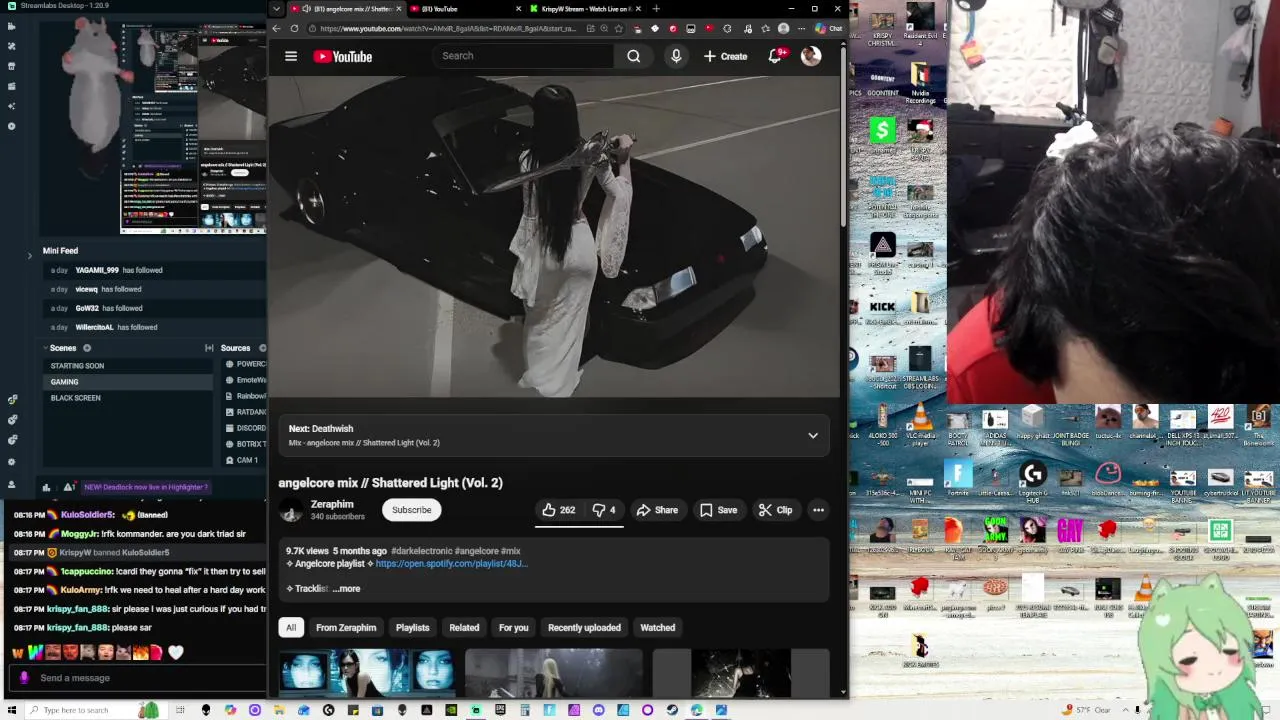
Task: Bookmark this page with the star icon
Action: tap(620, 28)
